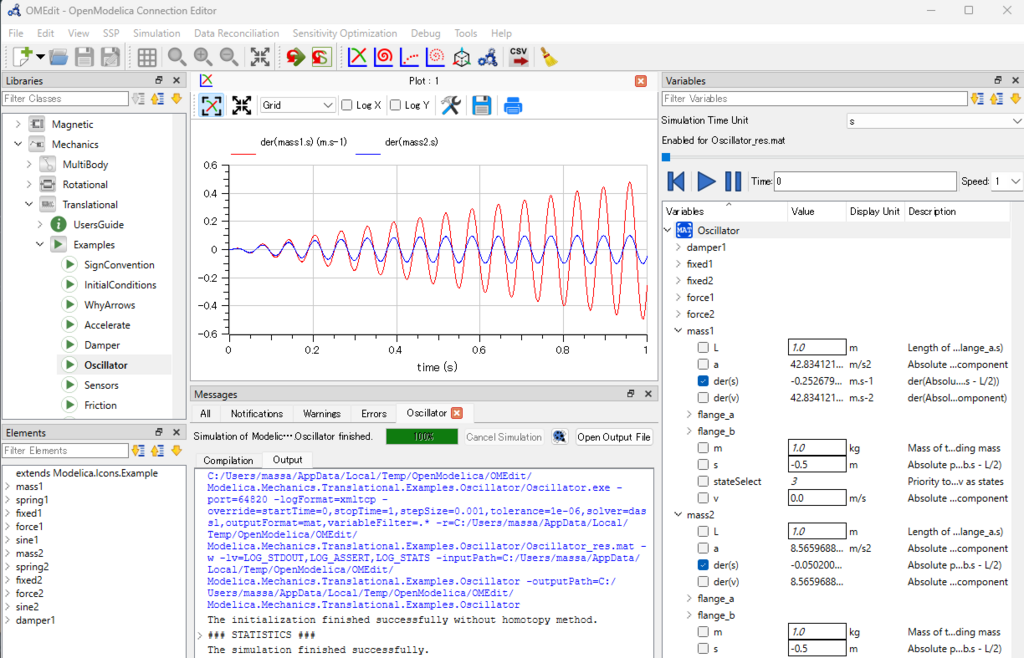The width and height of the screenshot is (1024, 658).
Task: Open the Simulation Time Unit dropdown
Action: click(x=933, y=120)
